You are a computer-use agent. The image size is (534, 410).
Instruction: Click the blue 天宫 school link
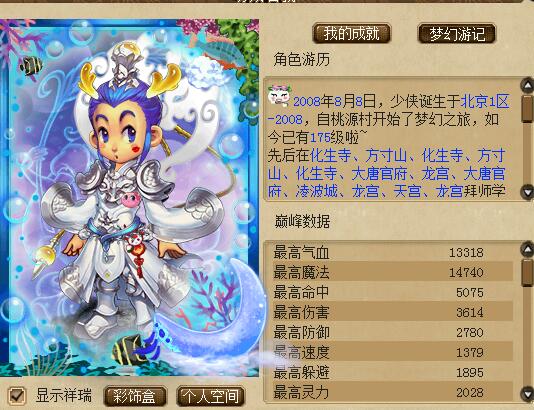[x=407, y=191]
